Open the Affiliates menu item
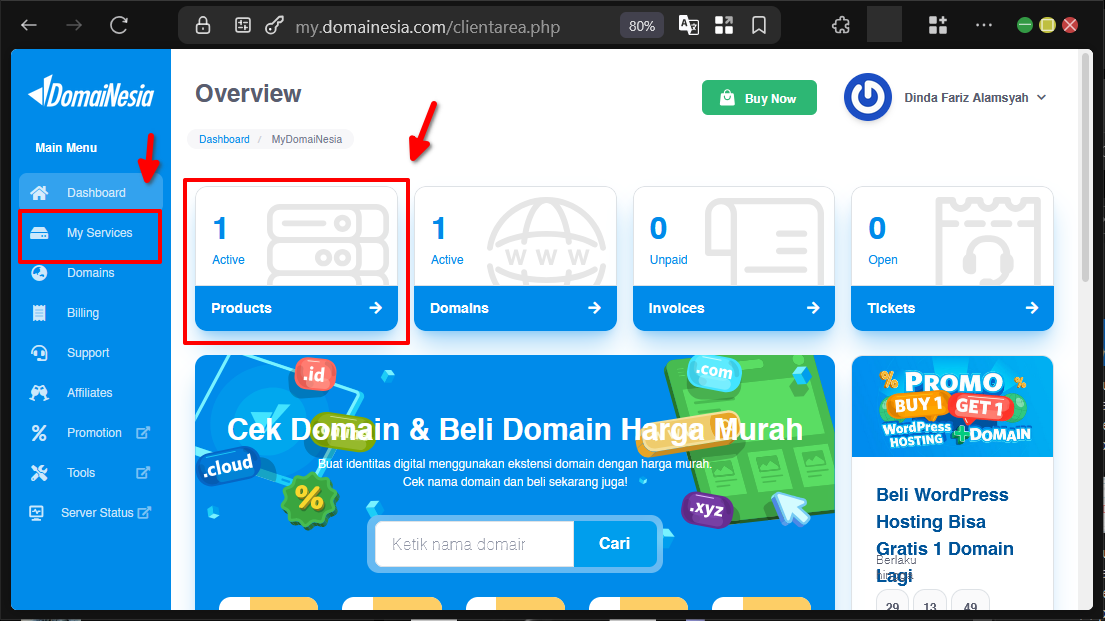The width and height of the screenshot is (1105, 621). click(x=90, y=392)
